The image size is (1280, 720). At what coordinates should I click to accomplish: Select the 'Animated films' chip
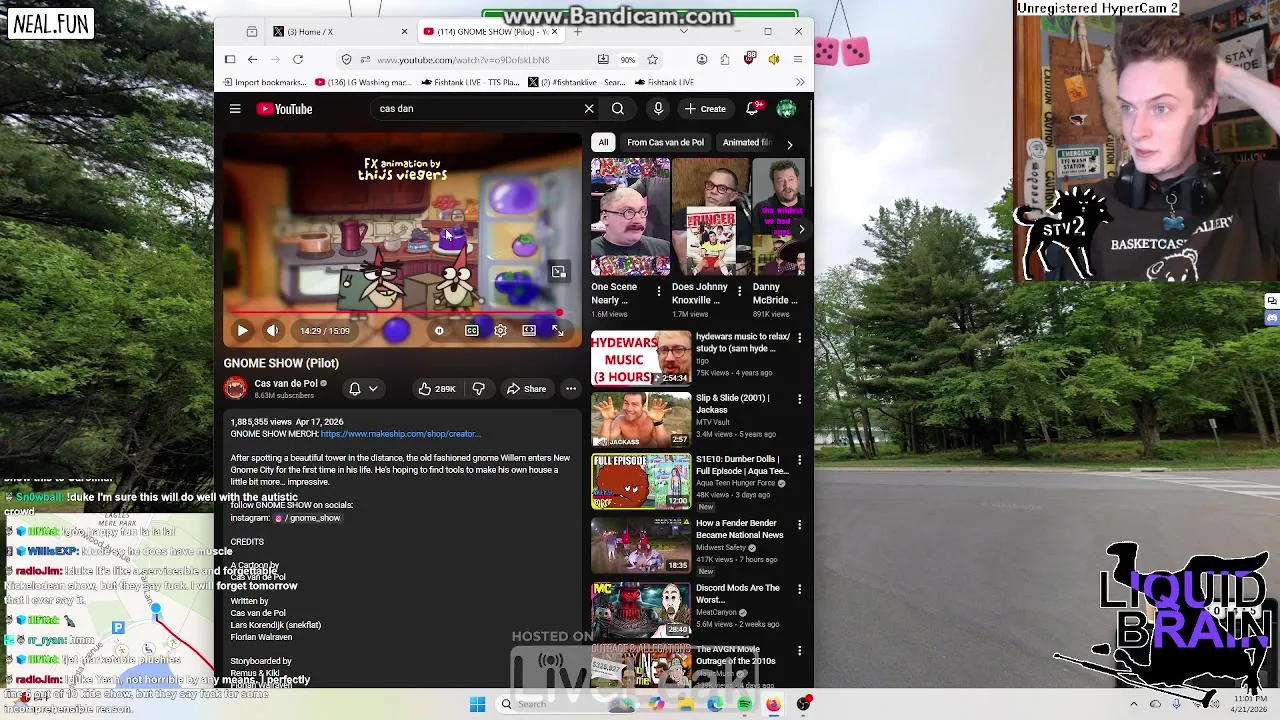tap(746, 143)
